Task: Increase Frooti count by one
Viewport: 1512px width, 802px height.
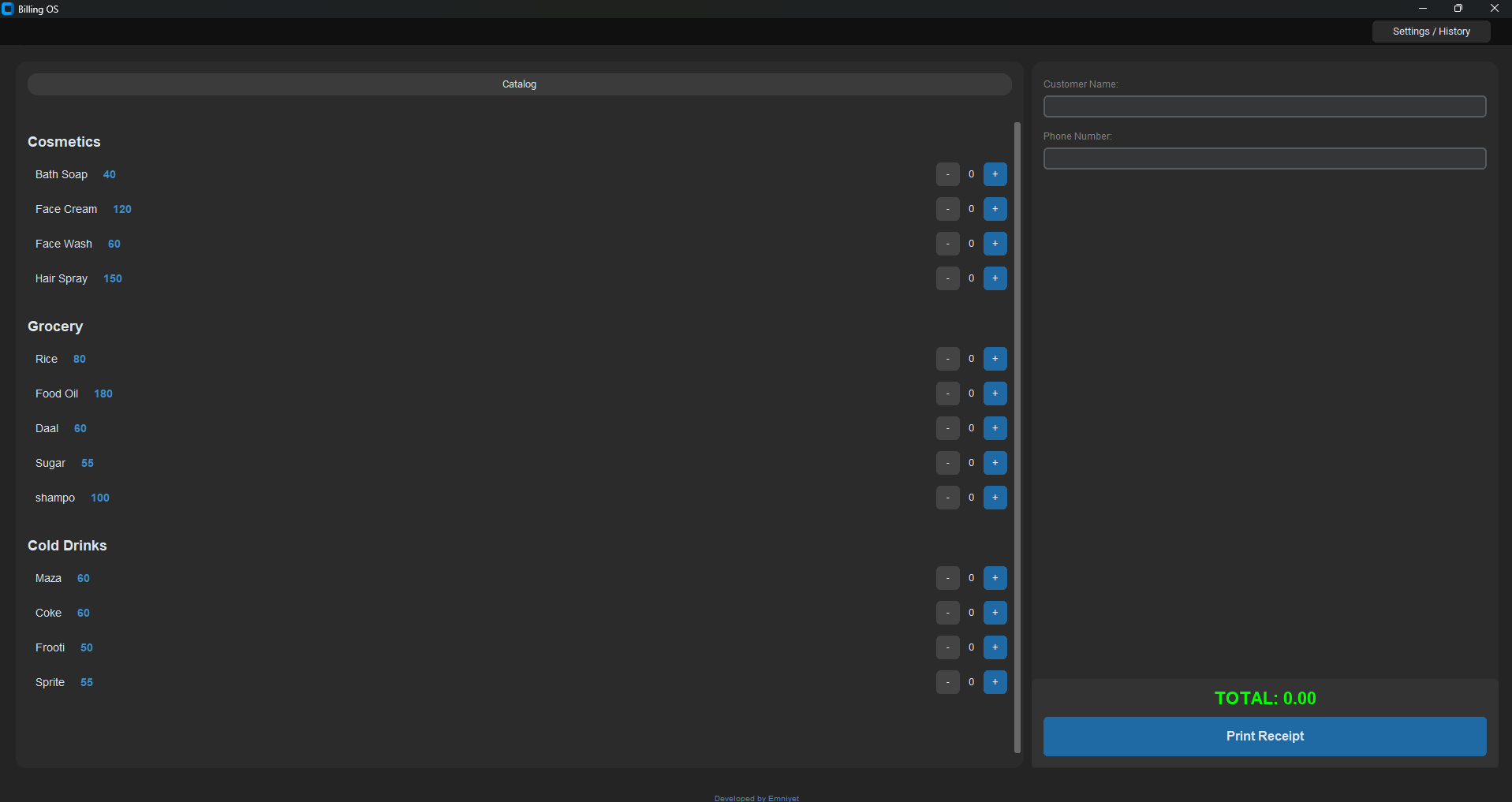Action: (995, 647)
